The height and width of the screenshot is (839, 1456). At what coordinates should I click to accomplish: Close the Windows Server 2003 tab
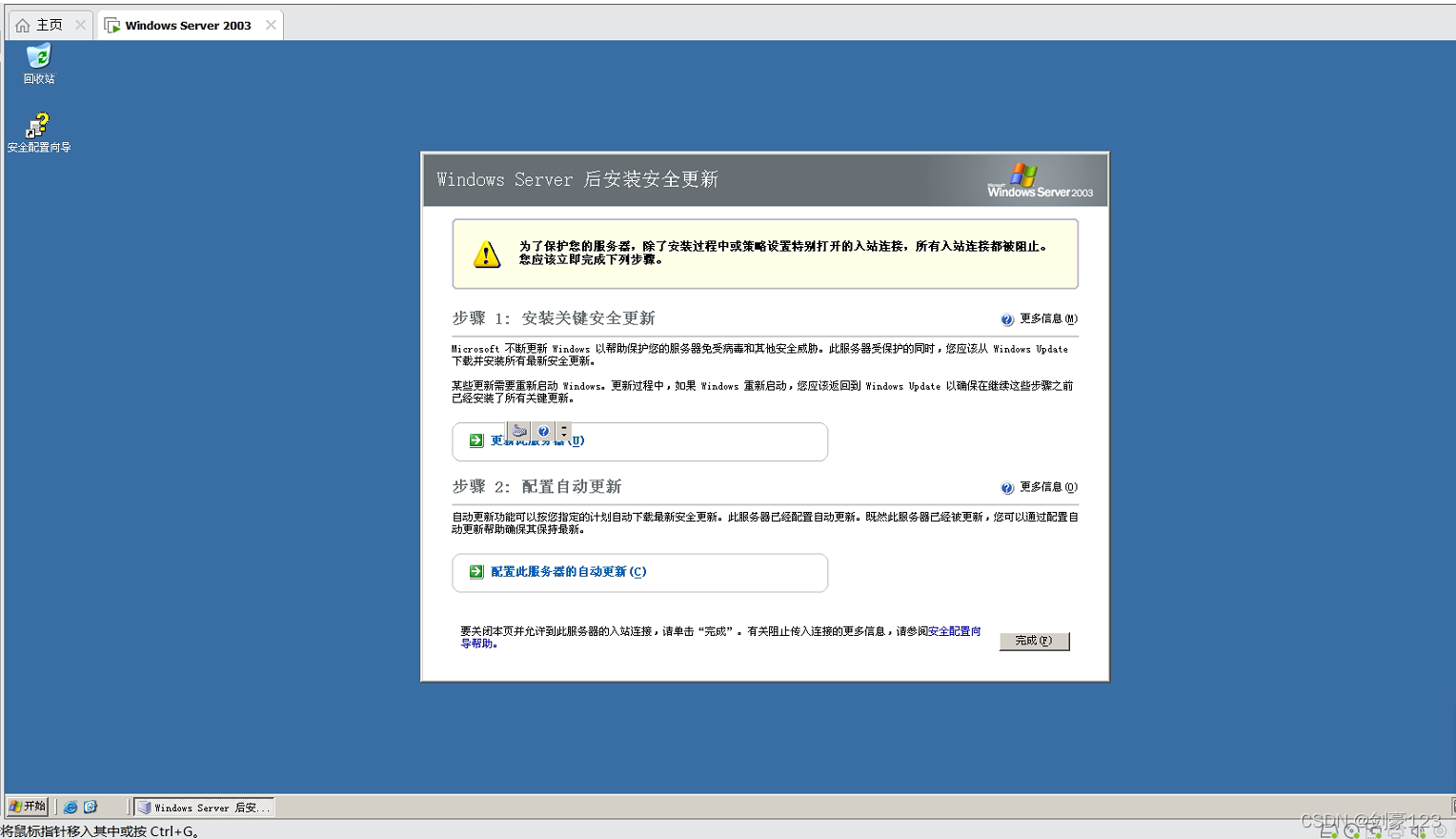[271, 25]
